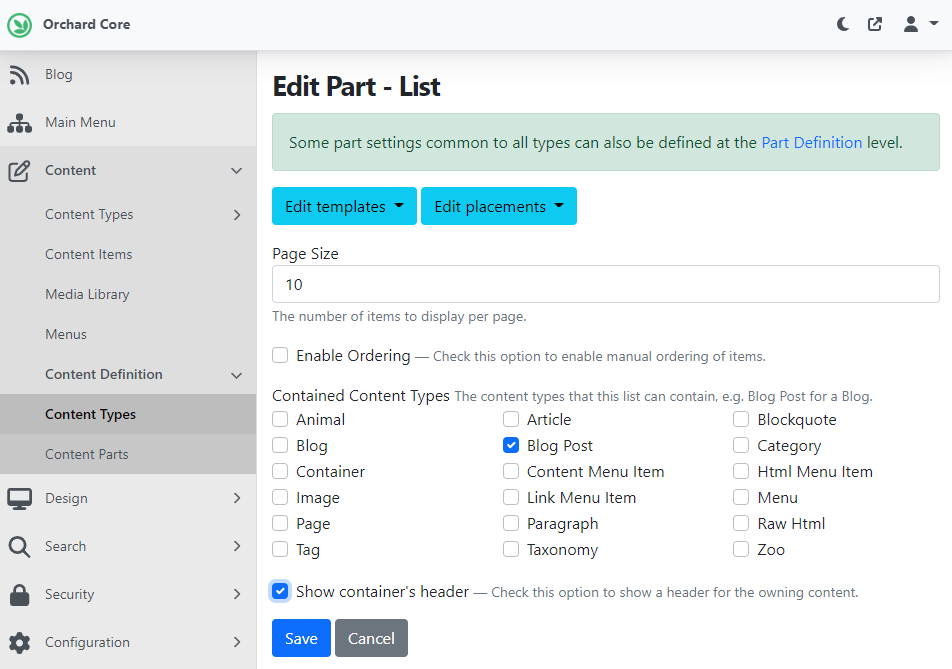Check the Page content type
952x669 pixels.
[x=280, y=523]
